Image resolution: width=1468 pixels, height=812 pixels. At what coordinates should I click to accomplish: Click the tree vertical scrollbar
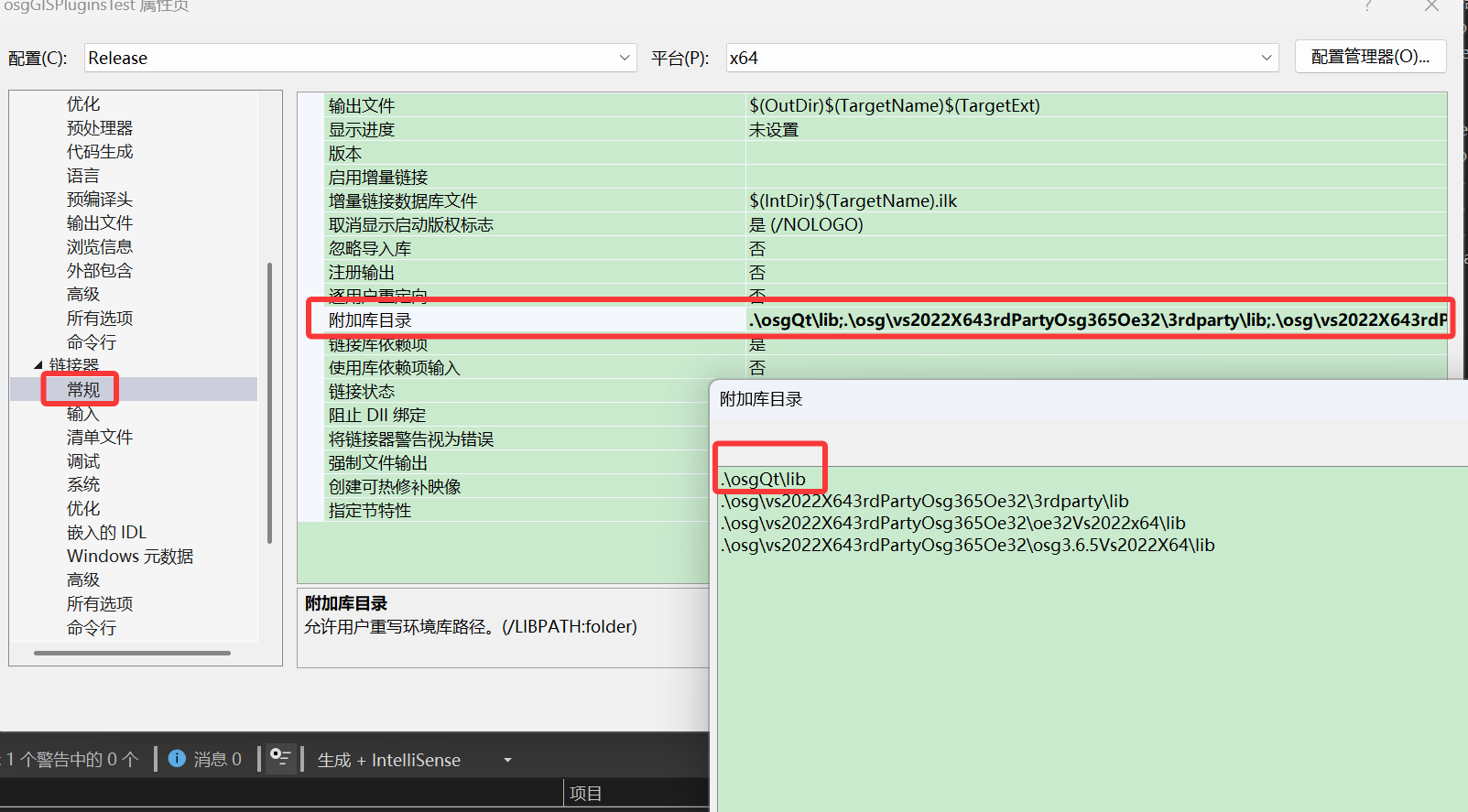click(x=269, y=403)
